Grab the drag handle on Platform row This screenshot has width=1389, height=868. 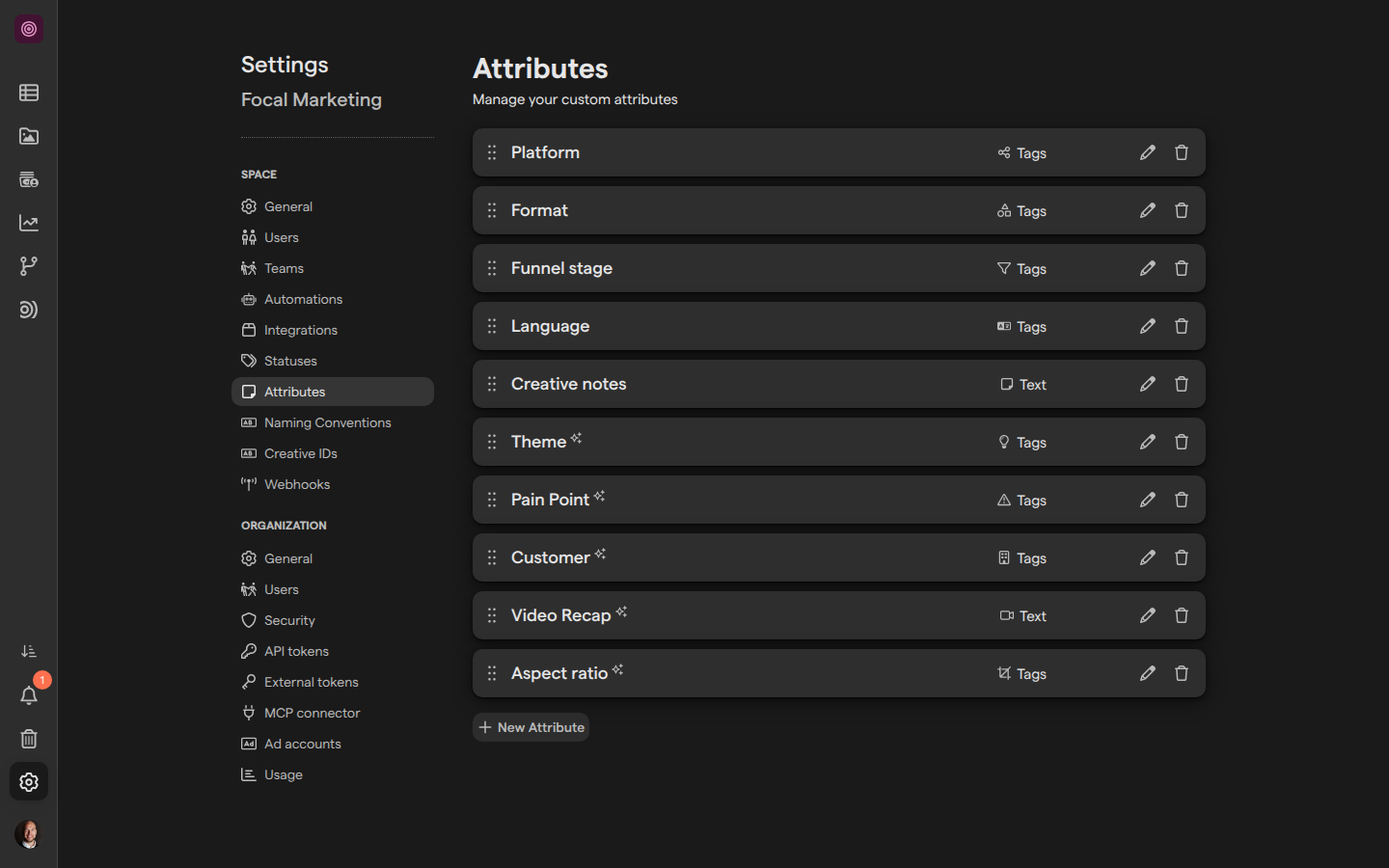coord(492,152)
